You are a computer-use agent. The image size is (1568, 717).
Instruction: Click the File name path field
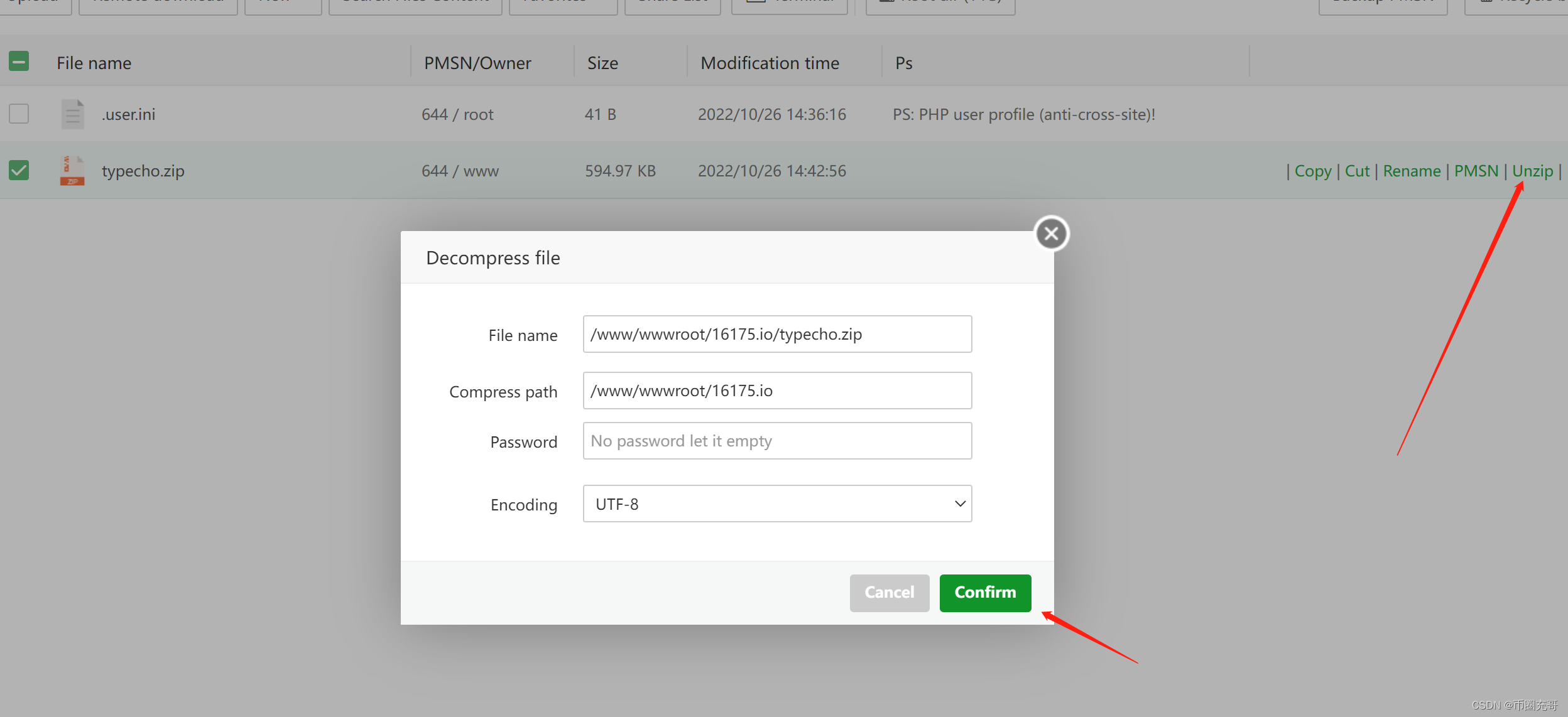[777, 334]
